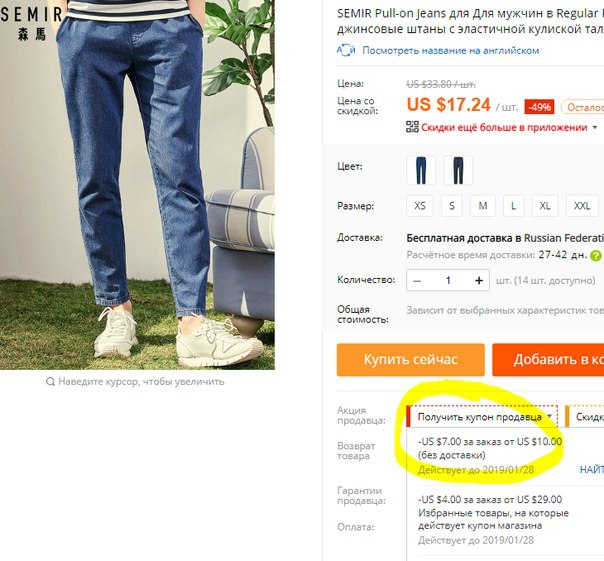The height and width of the screenshot is (561, 604).
Task: Select size L
Action: point(513,206)
